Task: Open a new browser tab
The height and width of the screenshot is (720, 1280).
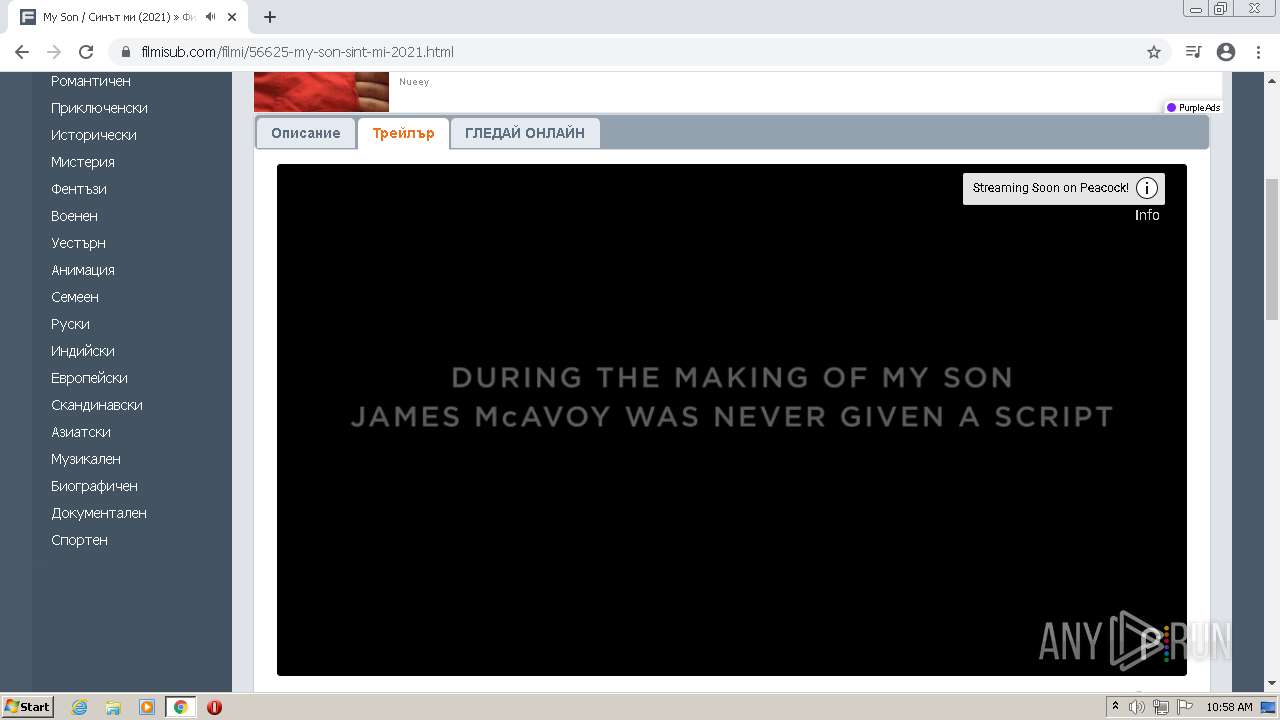Action: pos(270,17)
